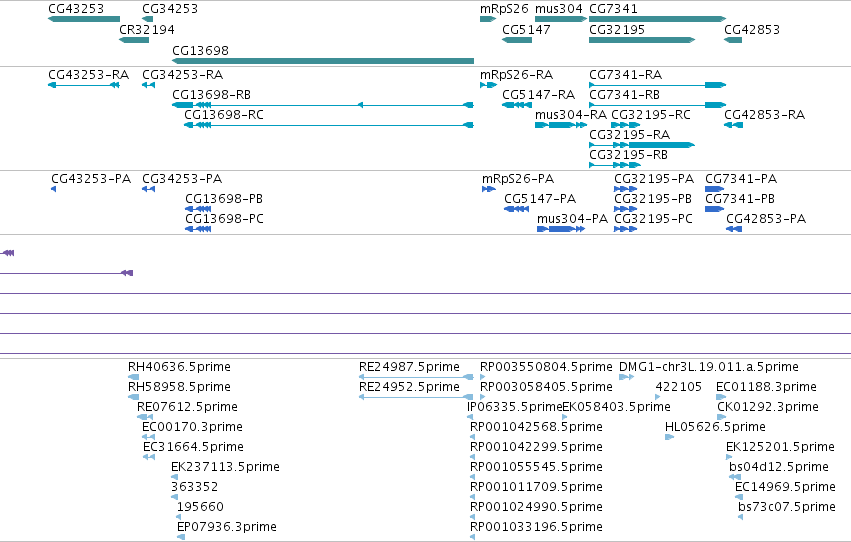Select the RE24952.5prime EST line

coord(416,397)
